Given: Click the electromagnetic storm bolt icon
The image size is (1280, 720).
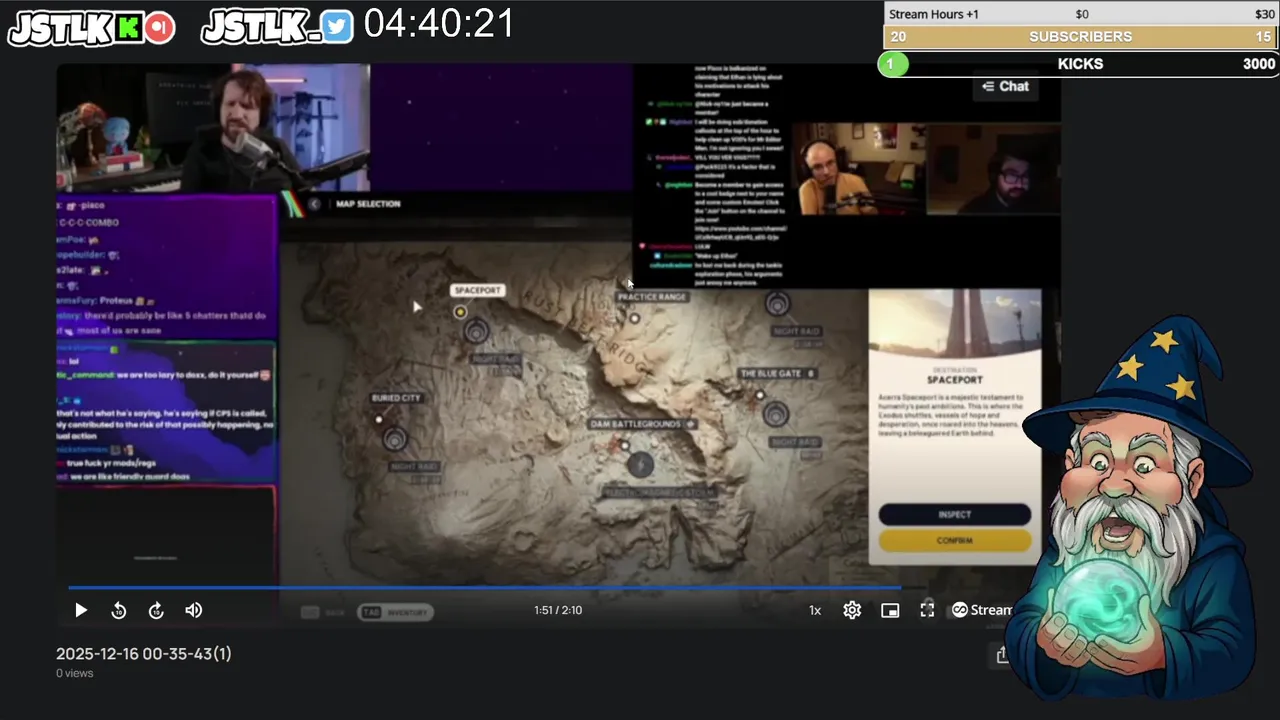Looking at the screenshot, I should (641, 465).
